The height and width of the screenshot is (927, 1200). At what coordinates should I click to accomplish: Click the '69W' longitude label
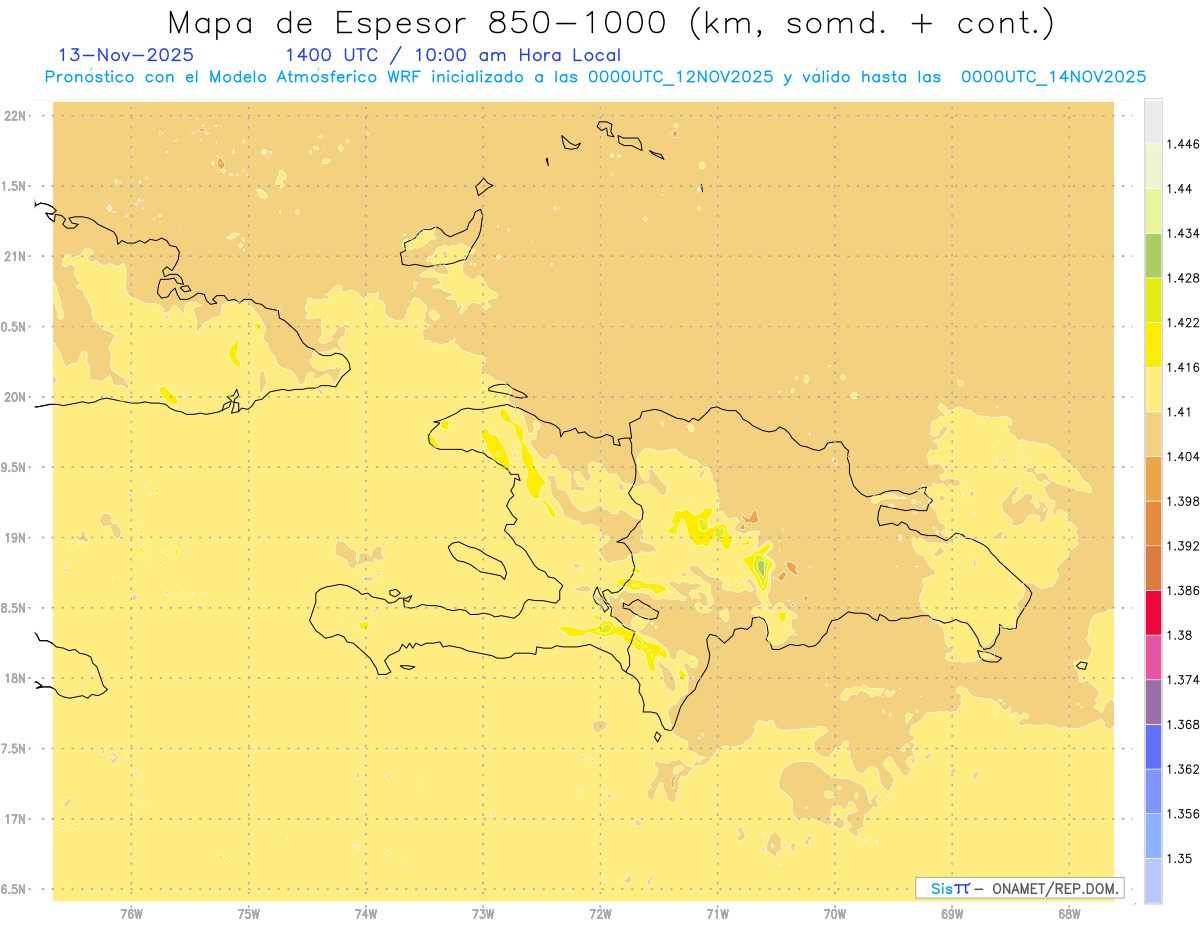pyautogui.click(x=952, y=915)
